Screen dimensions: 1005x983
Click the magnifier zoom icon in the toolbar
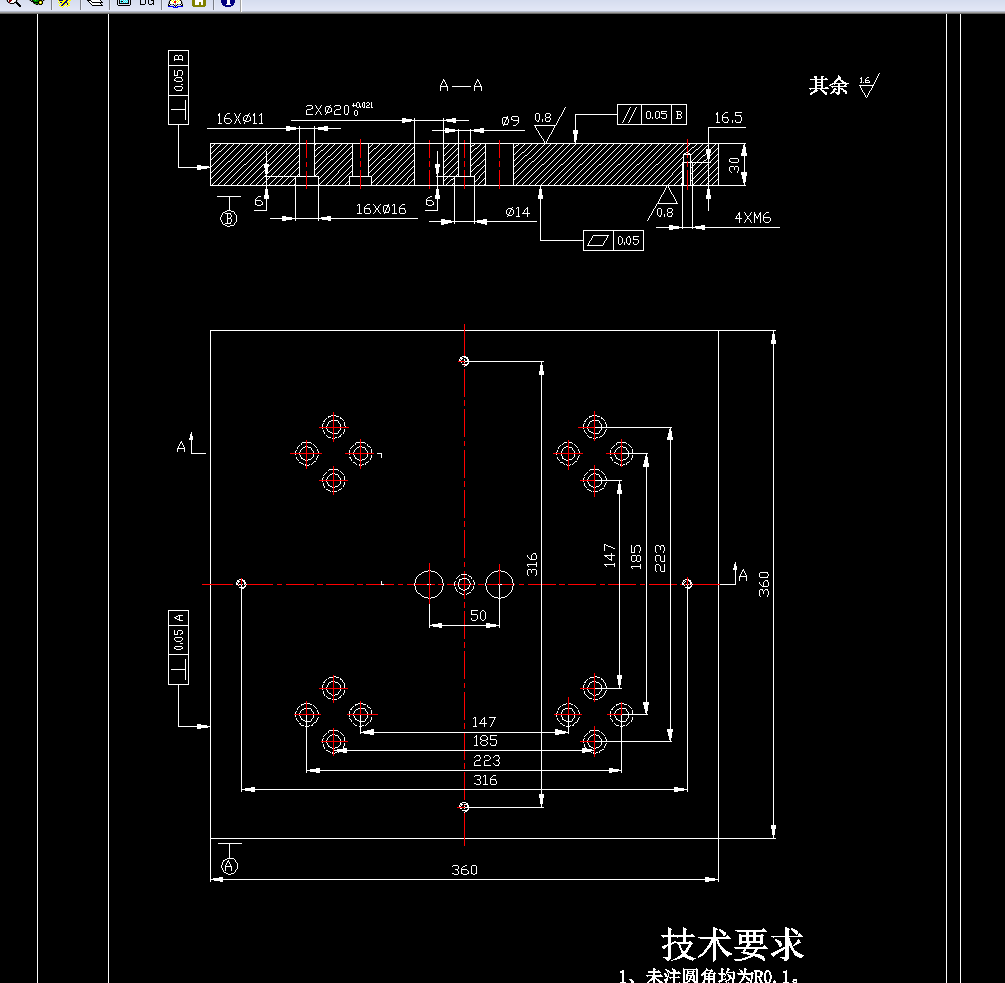pos(13,3)
